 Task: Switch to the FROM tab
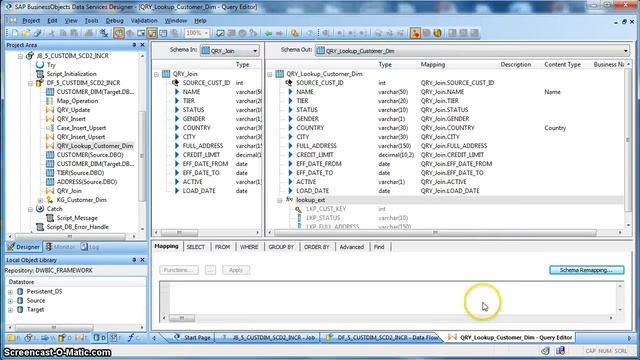[222, 247]
